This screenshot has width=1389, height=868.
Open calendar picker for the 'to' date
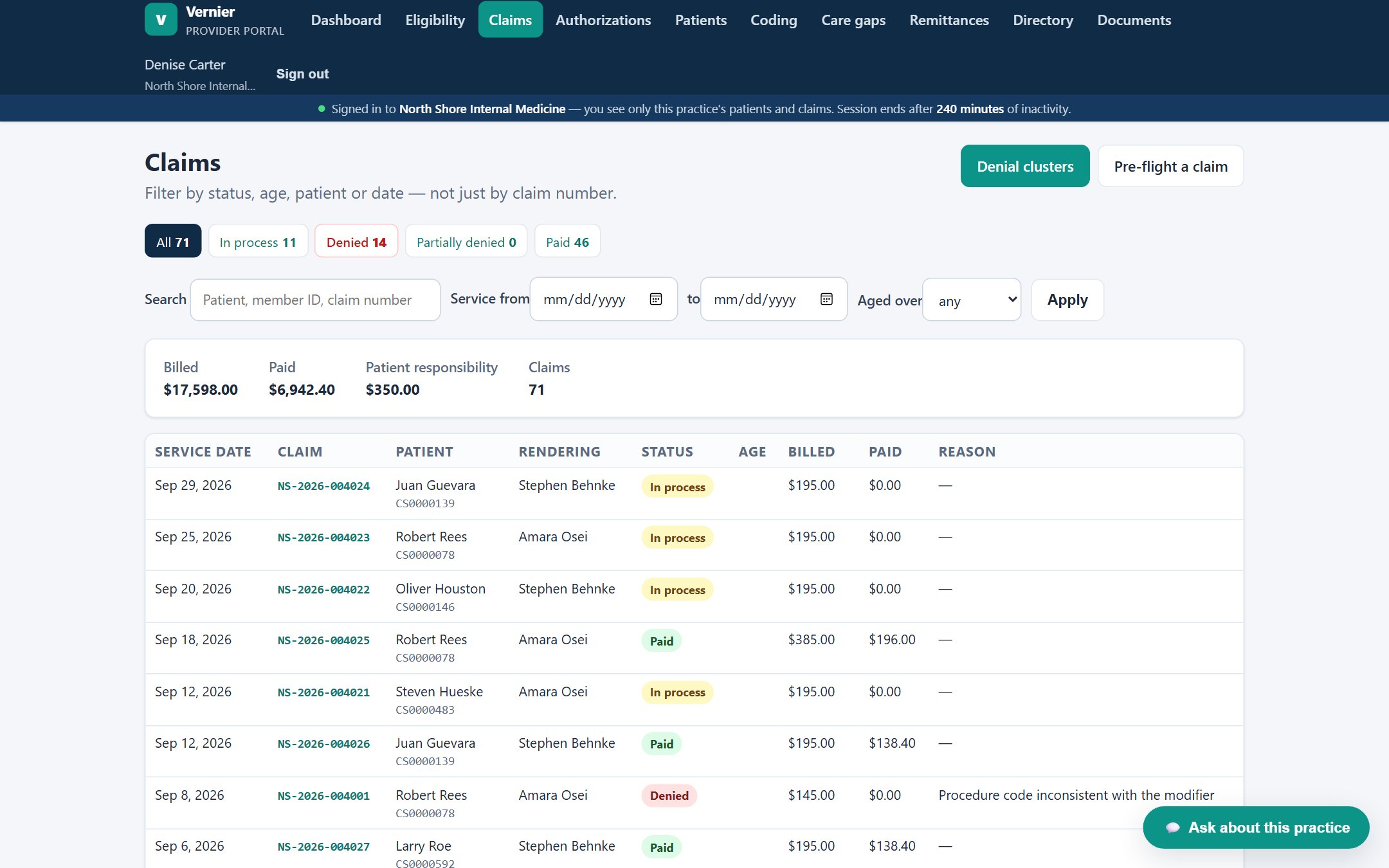826,299
